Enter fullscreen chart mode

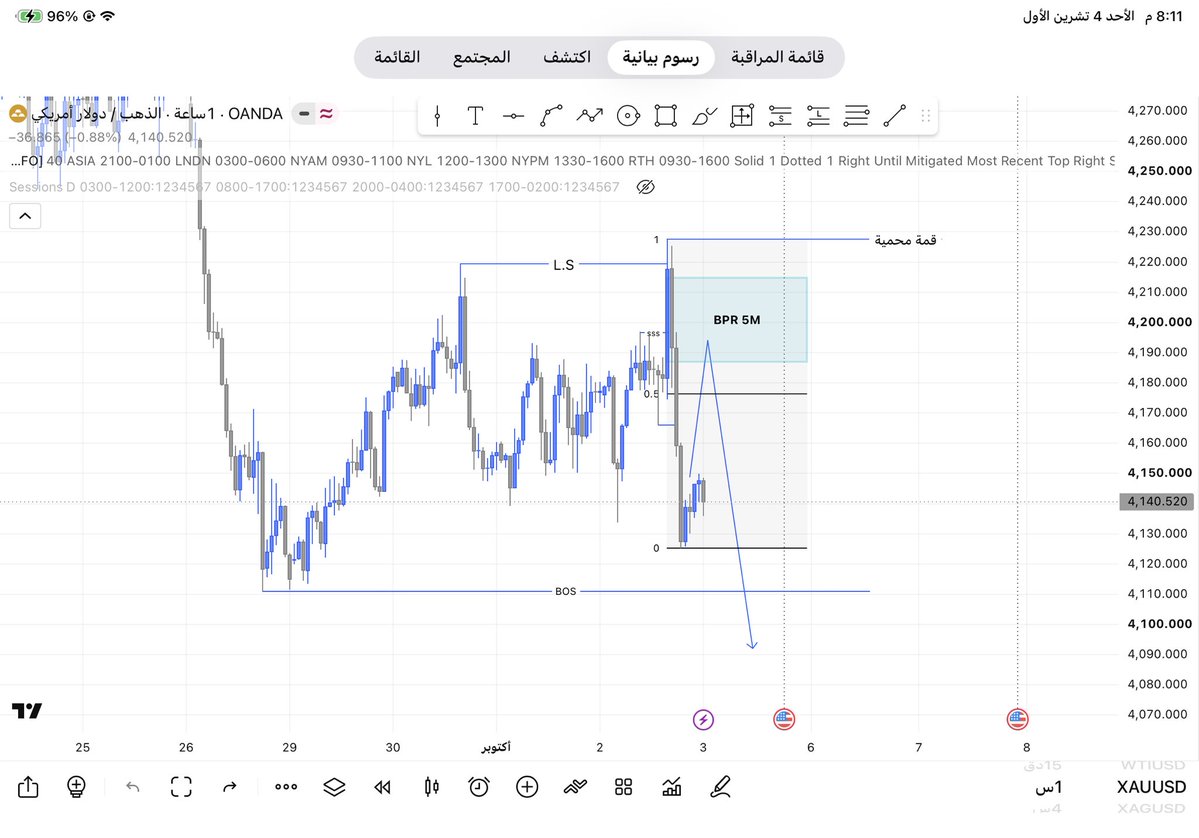coord(181,787)
